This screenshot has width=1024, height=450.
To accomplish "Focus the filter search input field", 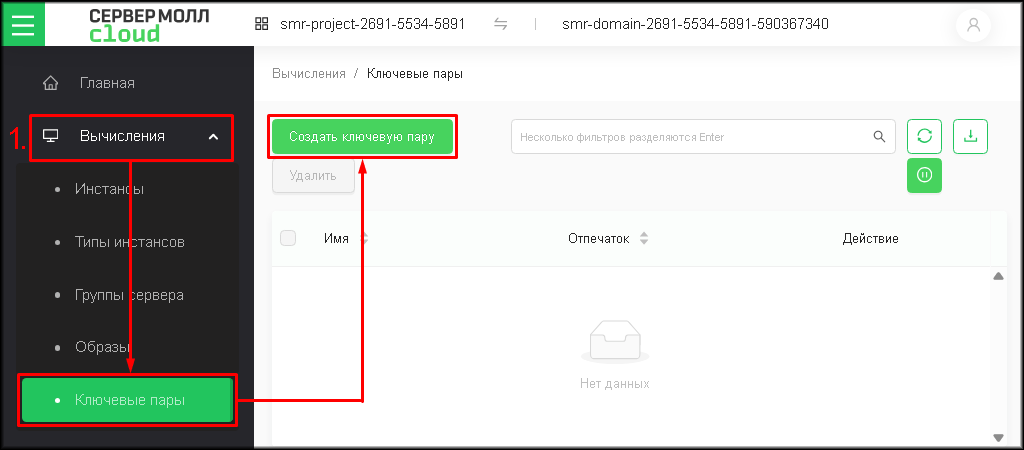I will coord(690,137).
